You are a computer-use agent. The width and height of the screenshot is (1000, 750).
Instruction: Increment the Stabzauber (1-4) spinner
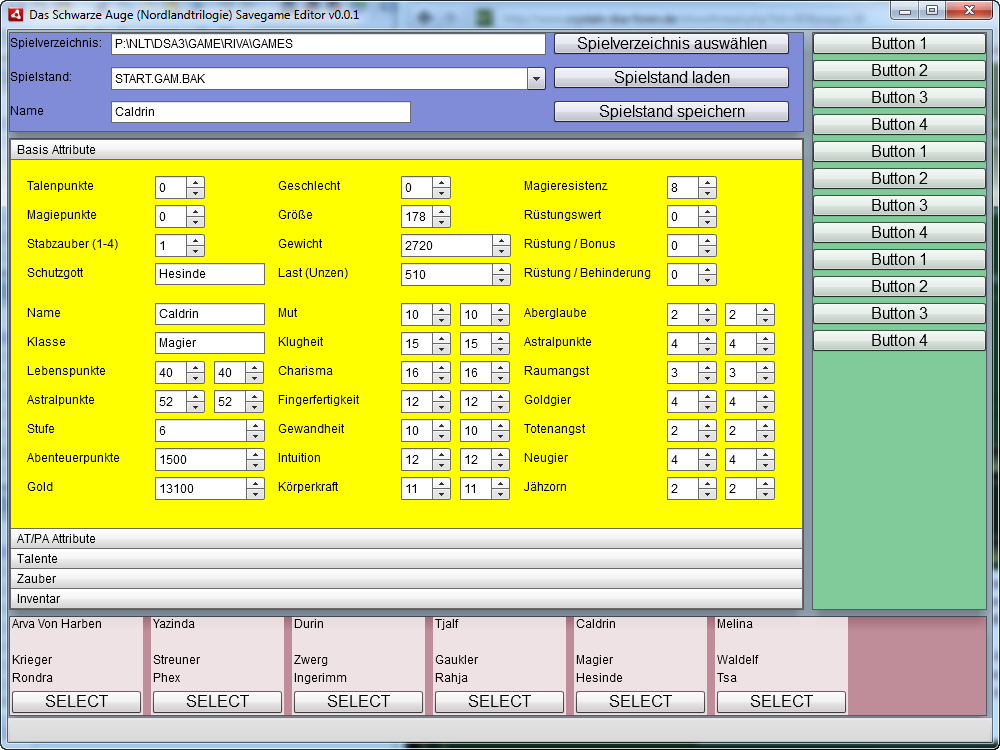[x=196, y=240]
